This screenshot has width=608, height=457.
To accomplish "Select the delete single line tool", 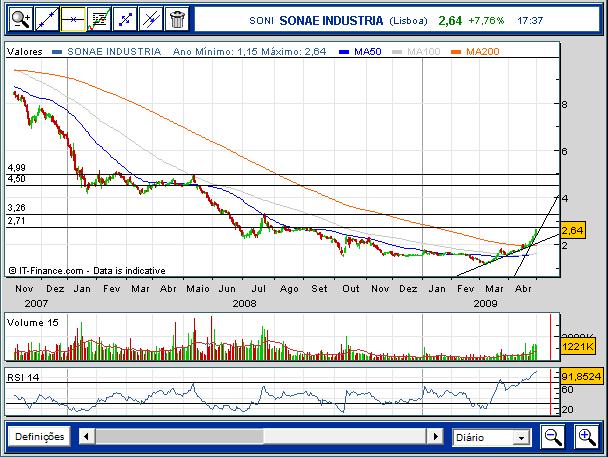I will 150,19.
